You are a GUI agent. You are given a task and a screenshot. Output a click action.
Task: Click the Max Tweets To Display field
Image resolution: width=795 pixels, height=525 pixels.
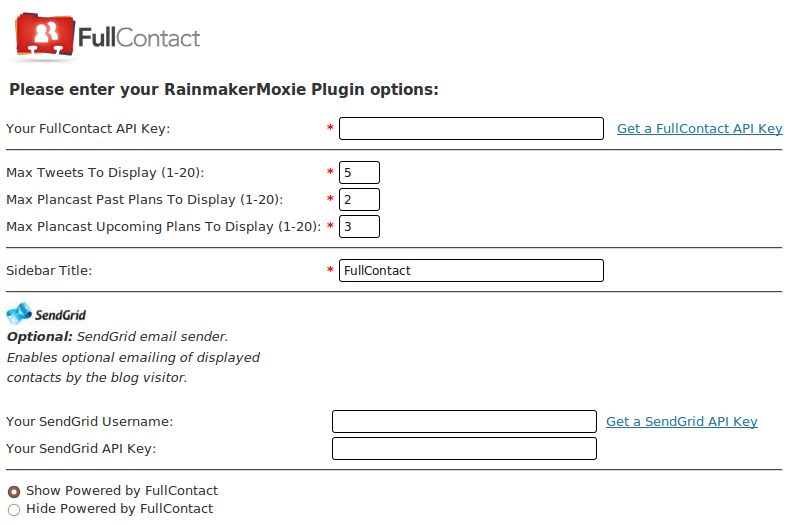(x=359, y=173)
